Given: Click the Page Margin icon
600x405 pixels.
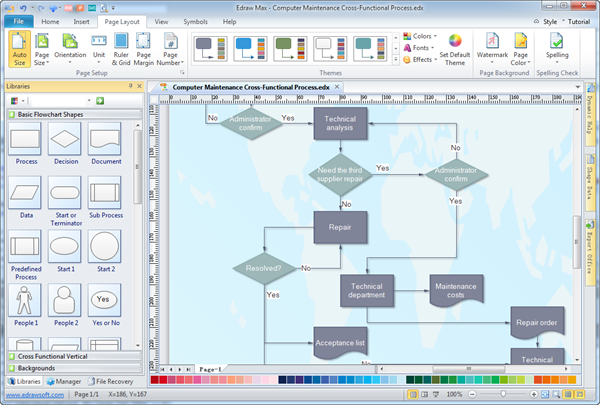Looking at the screenshot, I should pos(144,49).
